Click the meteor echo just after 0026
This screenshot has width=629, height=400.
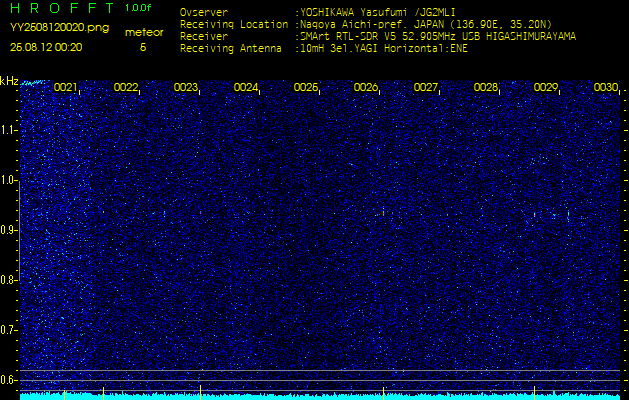[x=383, y=212]
